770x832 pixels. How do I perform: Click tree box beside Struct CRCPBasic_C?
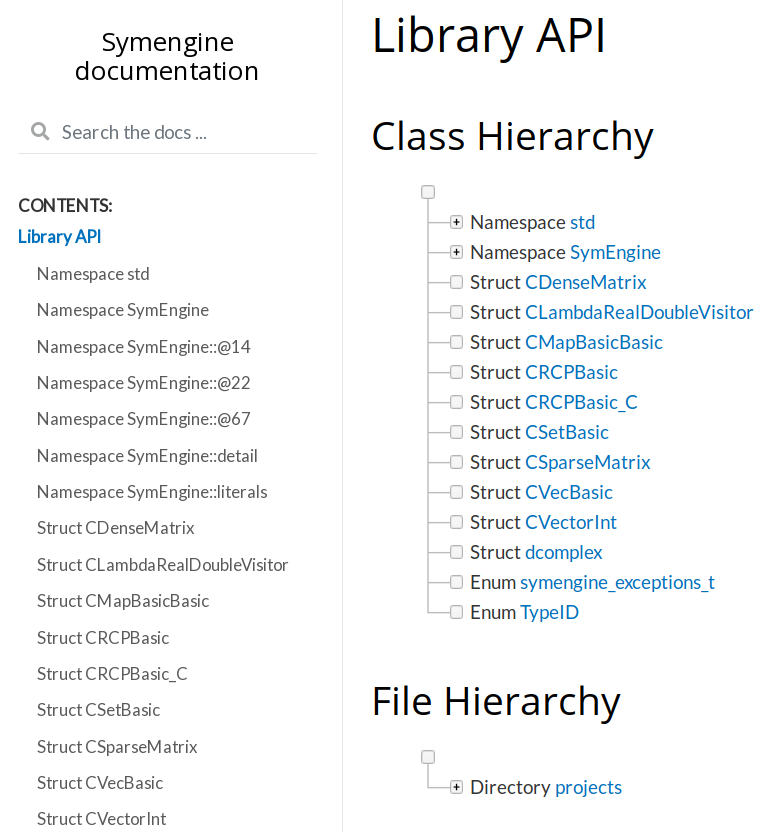[456, 402]
